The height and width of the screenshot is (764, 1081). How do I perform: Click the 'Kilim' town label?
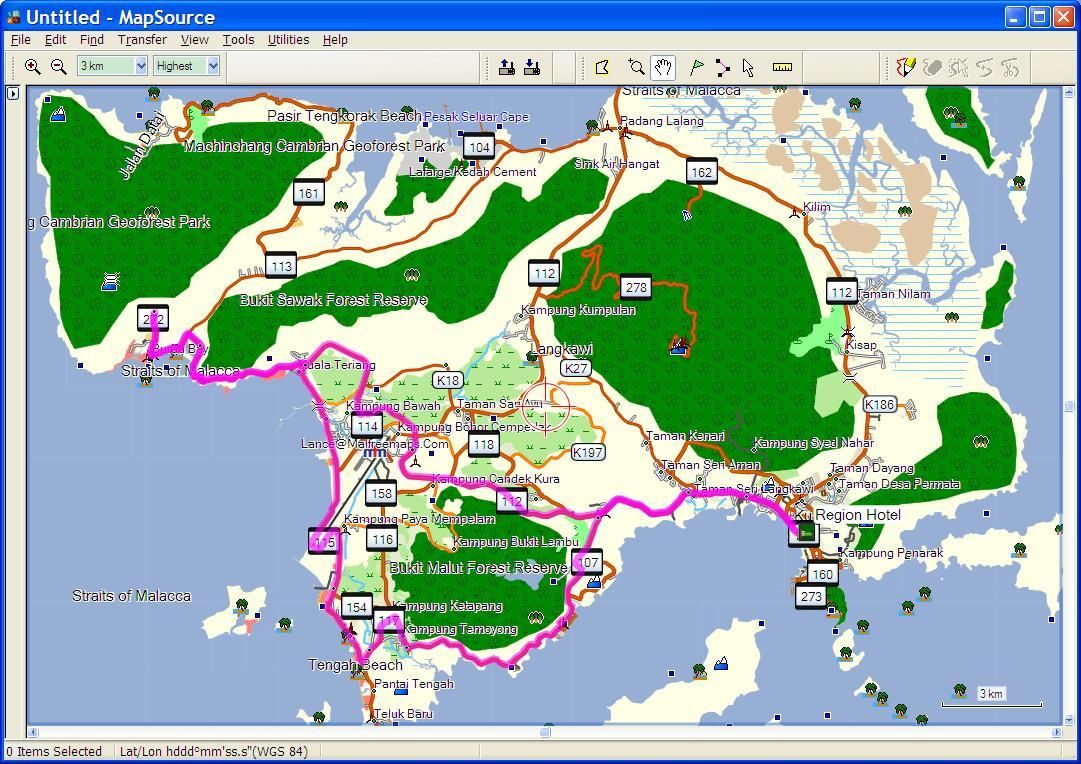point(817,207)
